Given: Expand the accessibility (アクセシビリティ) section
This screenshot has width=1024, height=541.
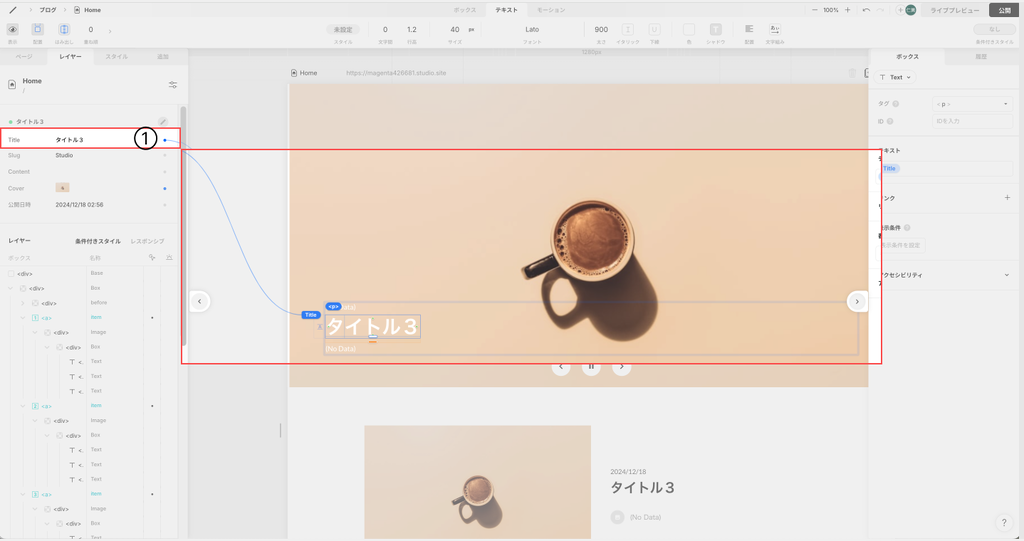Looking at the screenshot, I should [1006, 275].
